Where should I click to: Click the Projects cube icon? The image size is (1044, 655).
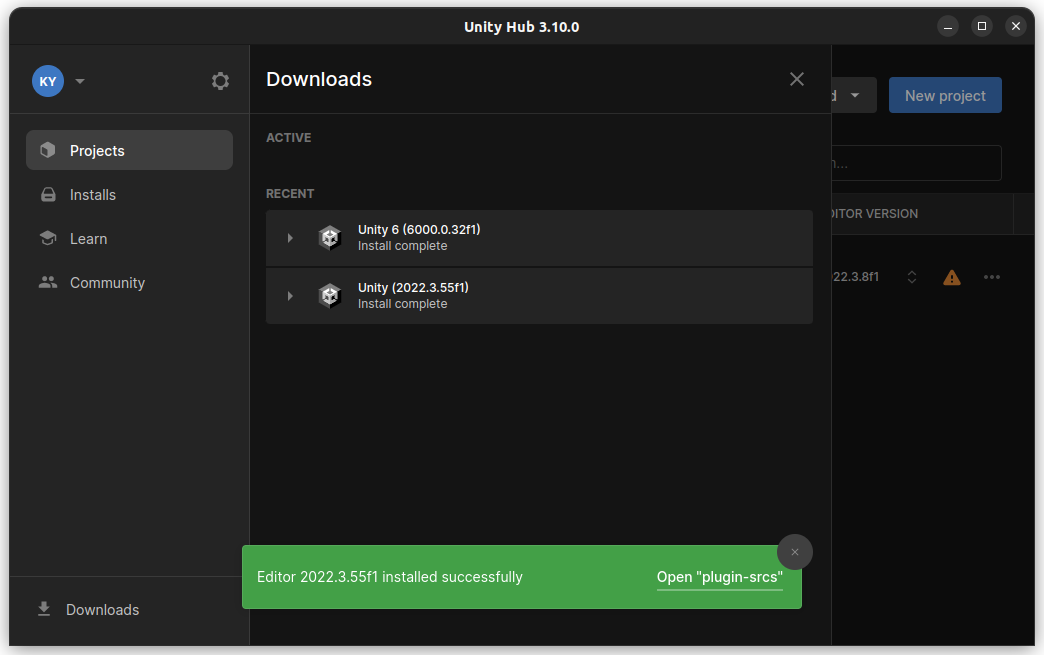point(48,150)
